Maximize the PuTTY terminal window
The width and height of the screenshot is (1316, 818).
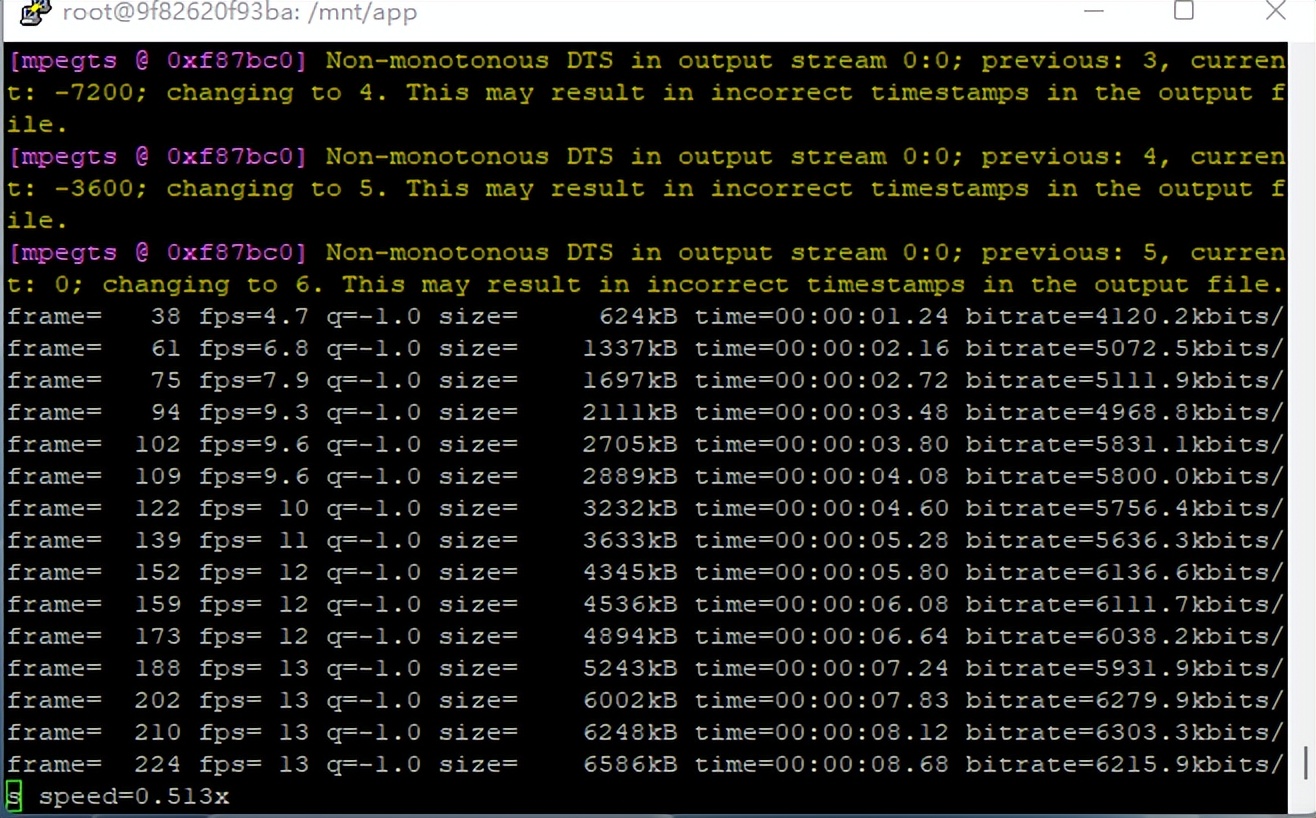(1184, 11)
